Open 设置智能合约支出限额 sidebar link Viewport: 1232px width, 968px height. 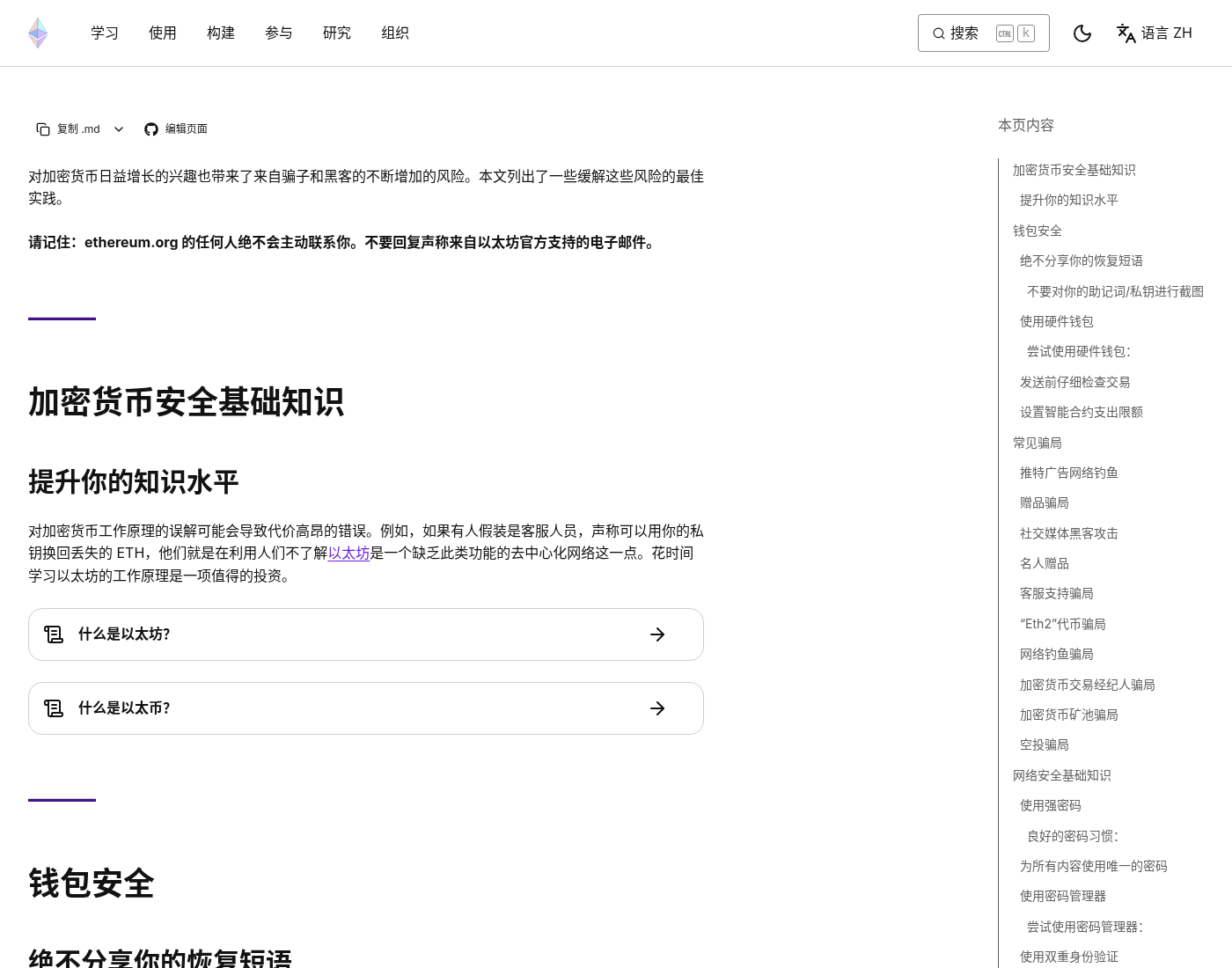pyautogui.click(x=1081, y=413)
